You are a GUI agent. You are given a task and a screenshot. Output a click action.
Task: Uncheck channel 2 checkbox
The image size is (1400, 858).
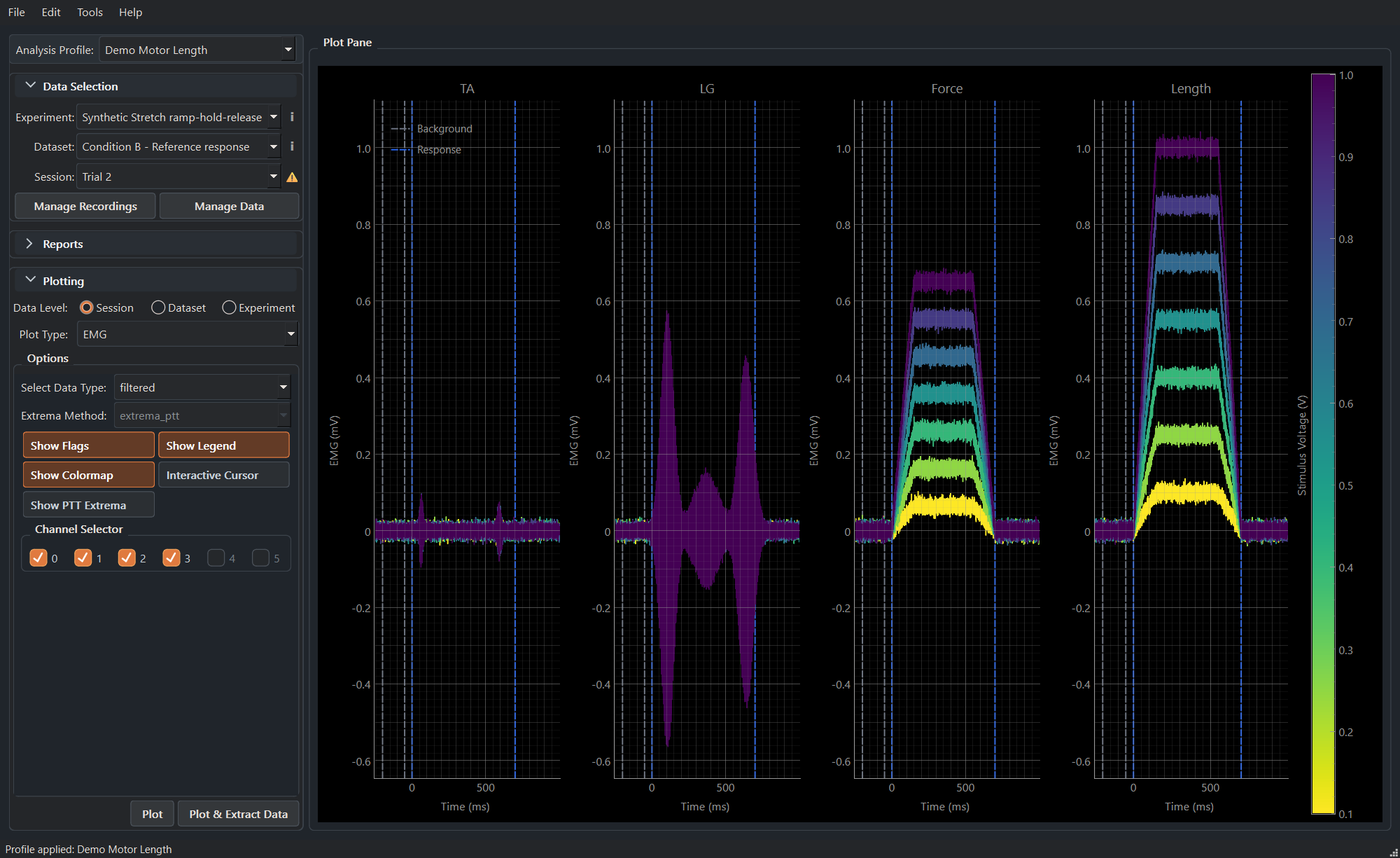click(x=127, y=558)
